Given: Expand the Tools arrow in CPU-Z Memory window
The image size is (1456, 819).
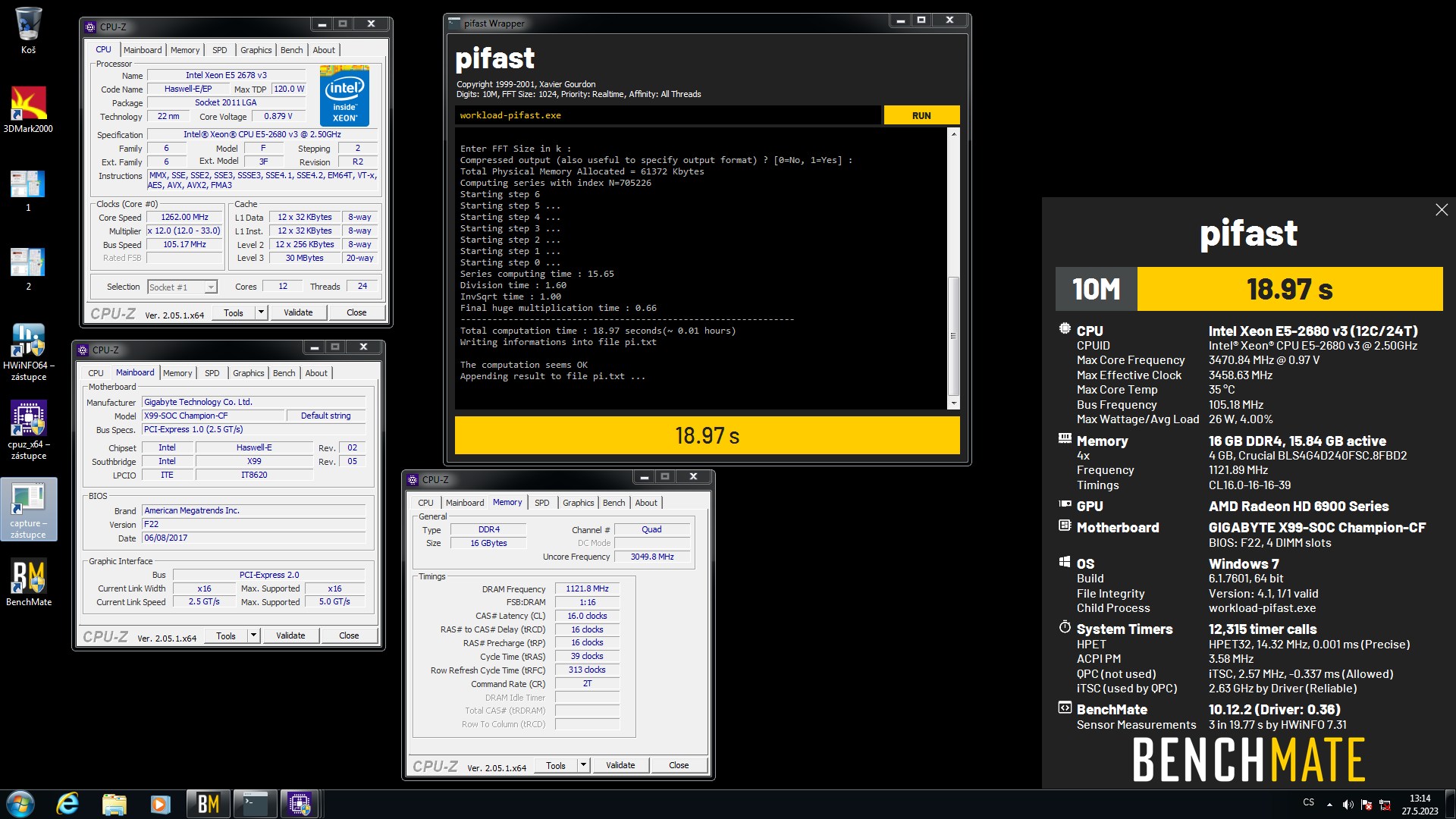Looking at the screenshot, I should coord(583,765).
